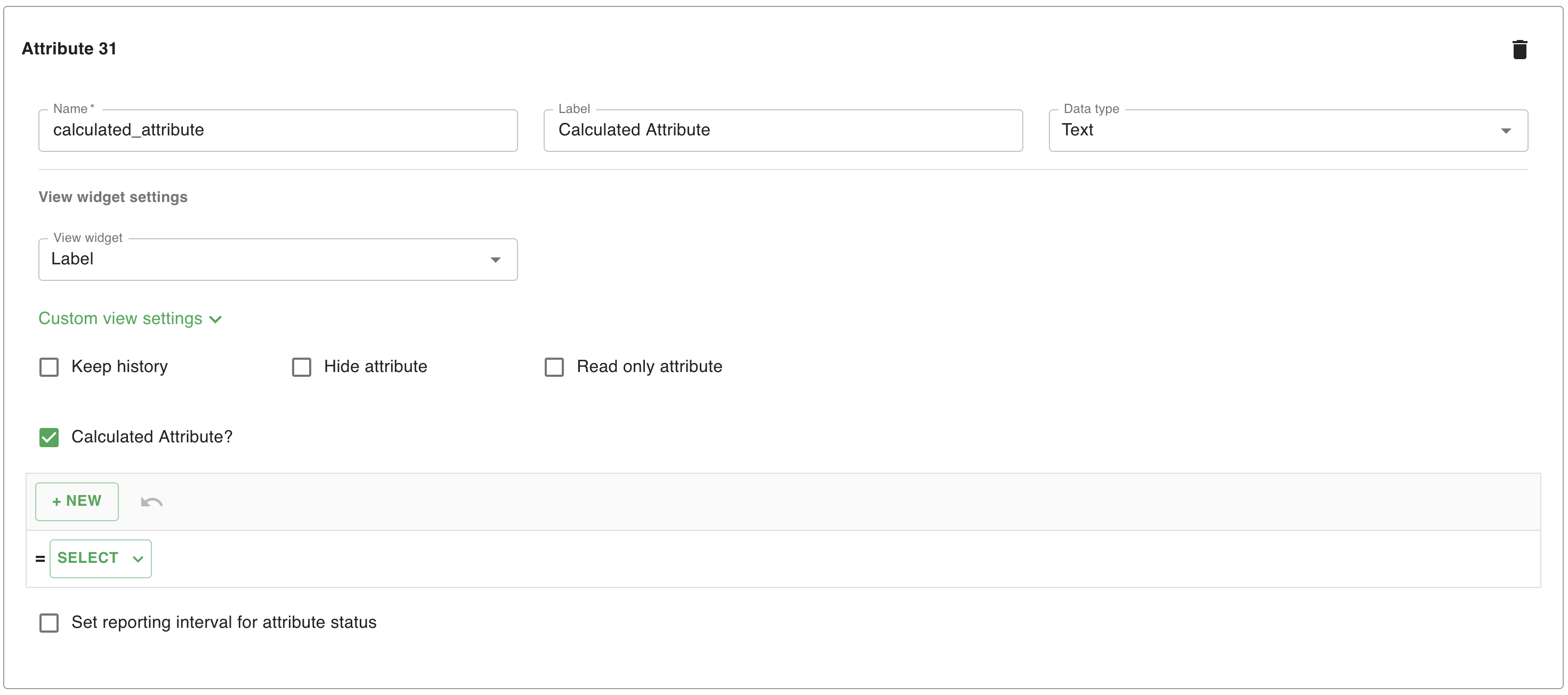Click the undo arrow icon

click(151, 502)
